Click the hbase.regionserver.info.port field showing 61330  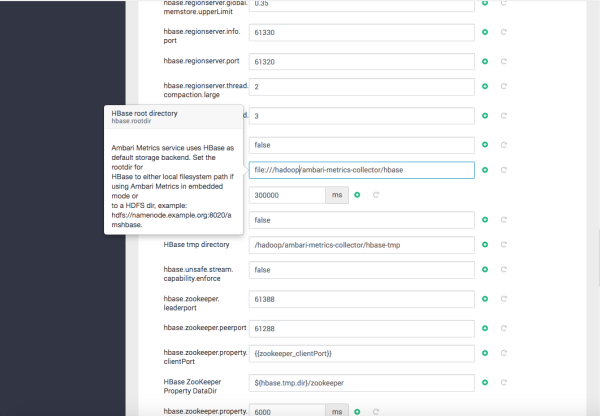tap(361, 33)
